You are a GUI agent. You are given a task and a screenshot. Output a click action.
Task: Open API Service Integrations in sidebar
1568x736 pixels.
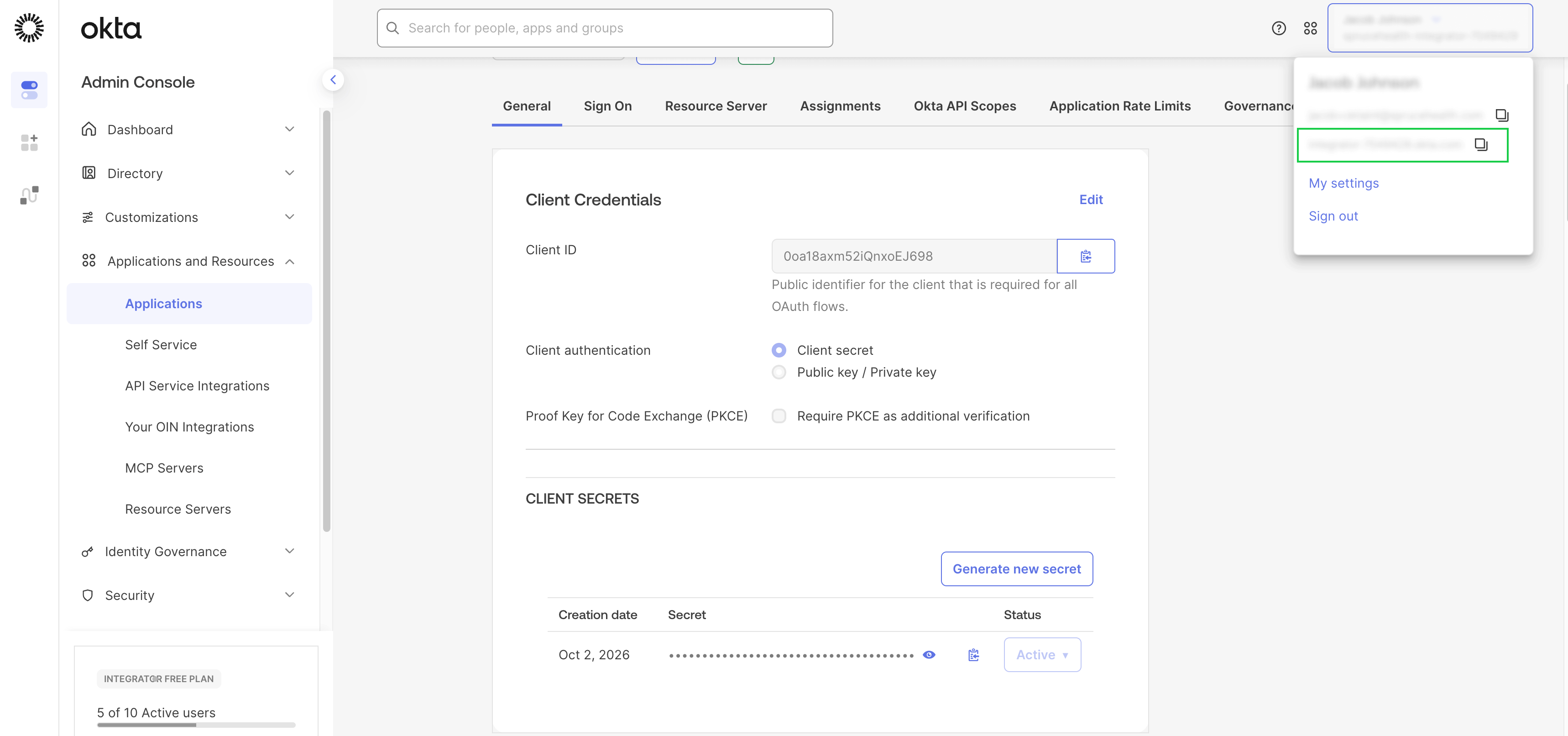point(197,386)
